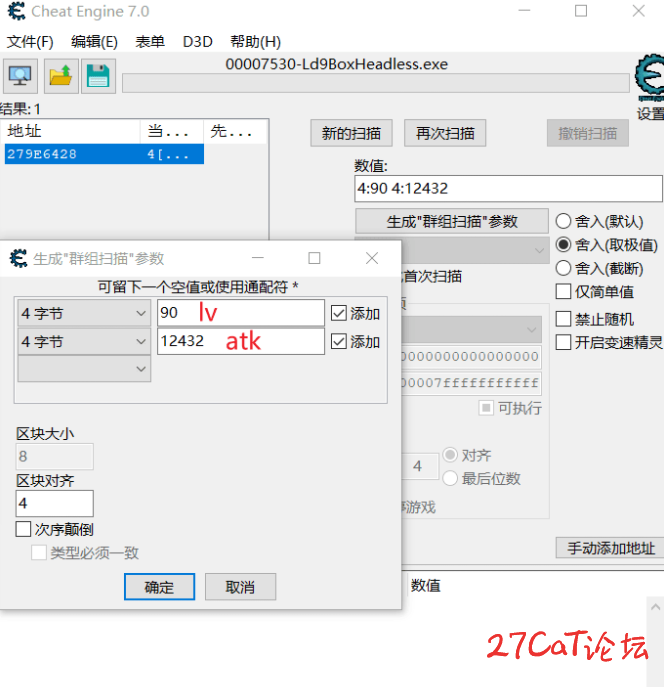Open the 帮助(H) menu
This screenshot has width=664, height=687.
(256, 42)
